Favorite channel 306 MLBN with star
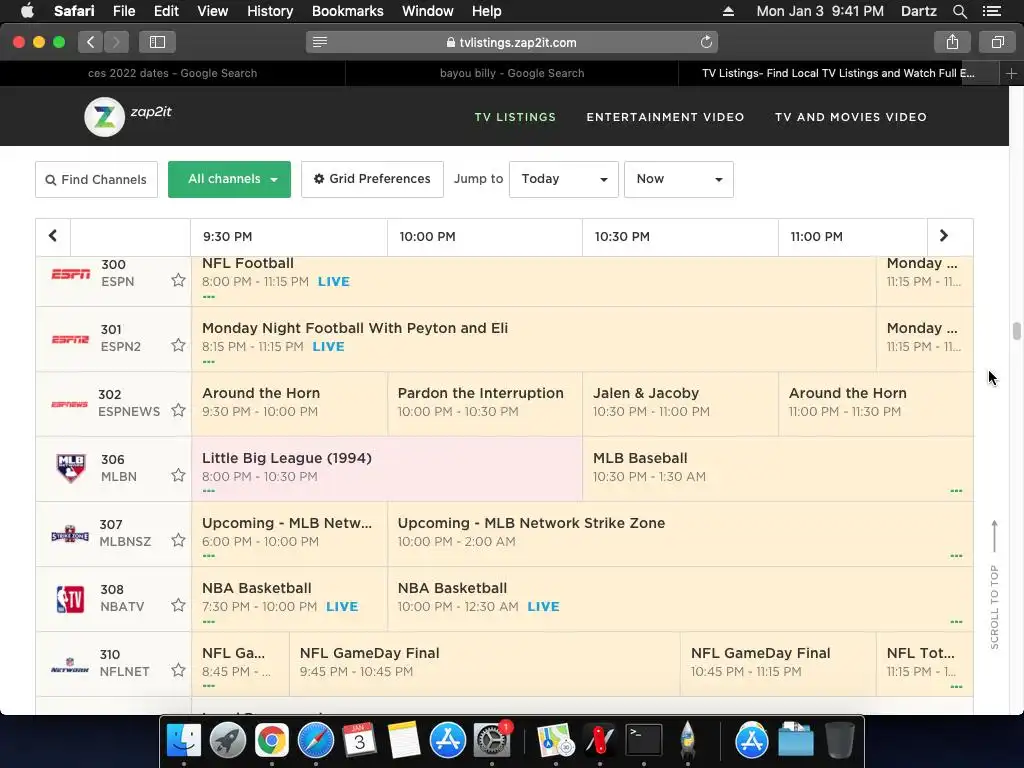Image resolution: width=1024 pixels, height=768 pixels. point(178,475)
